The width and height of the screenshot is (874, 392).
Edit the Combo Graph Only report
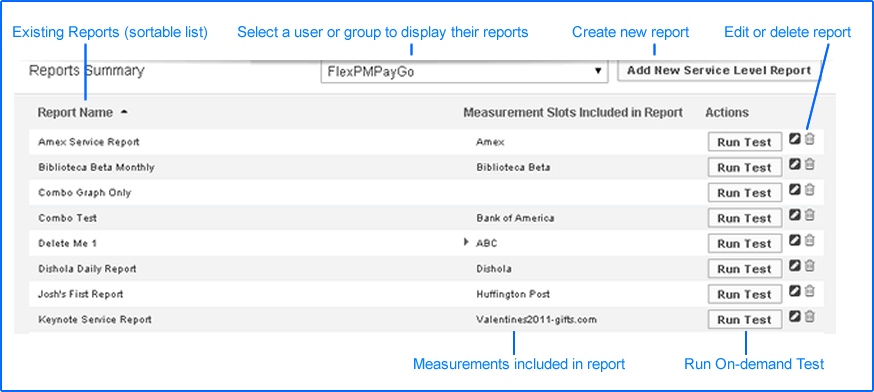click(x=795, y=190)
